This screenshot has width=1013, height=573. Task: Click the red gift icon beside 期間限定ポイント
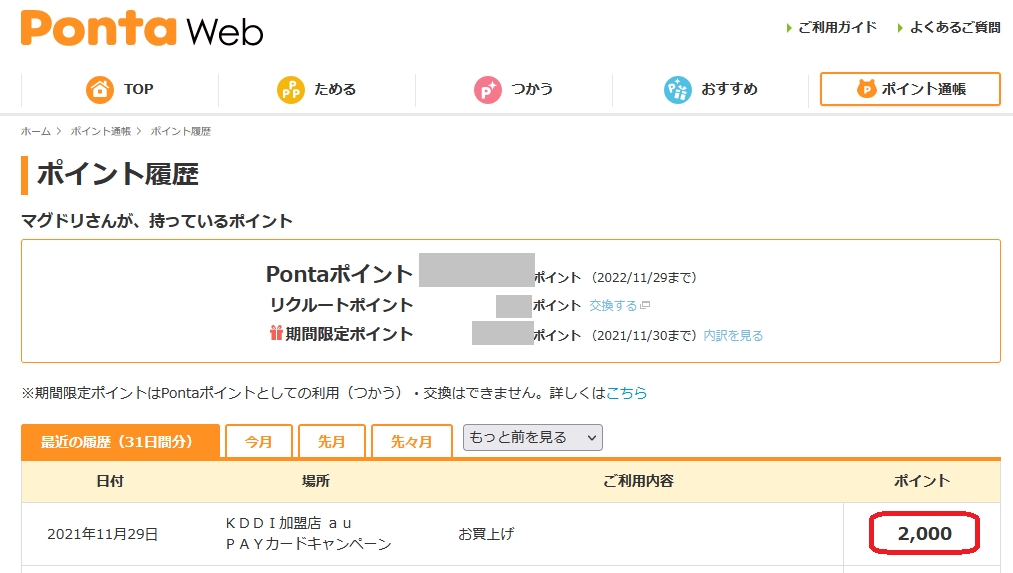[276, 334]
